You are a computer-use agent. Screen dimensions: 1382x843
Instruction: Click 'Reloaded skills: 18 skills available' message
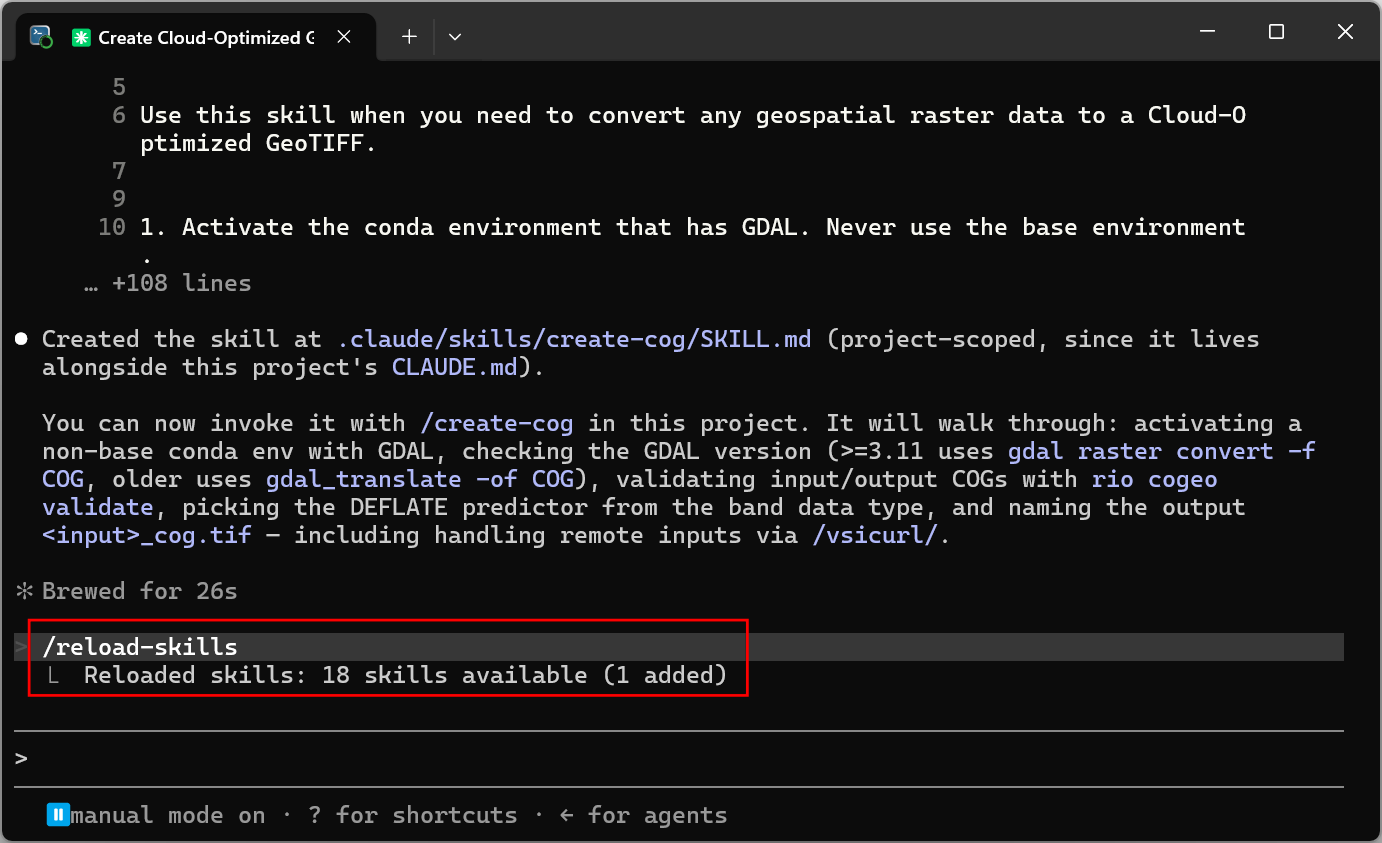point(405,675)
